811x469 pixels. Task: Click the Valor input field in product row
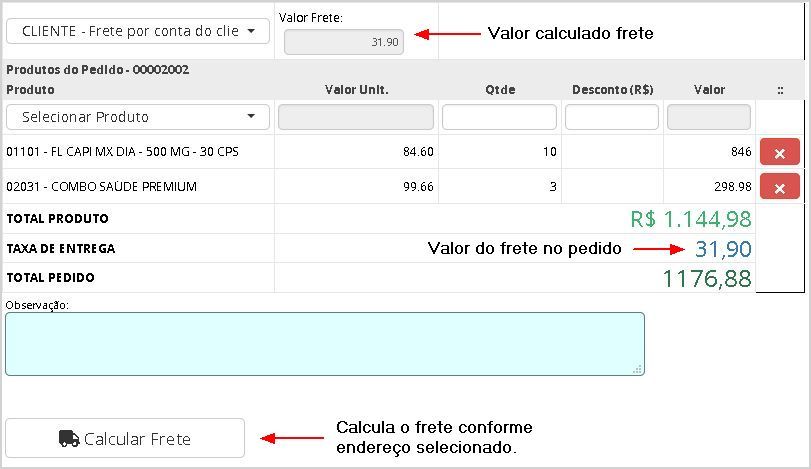pos(709,117)
